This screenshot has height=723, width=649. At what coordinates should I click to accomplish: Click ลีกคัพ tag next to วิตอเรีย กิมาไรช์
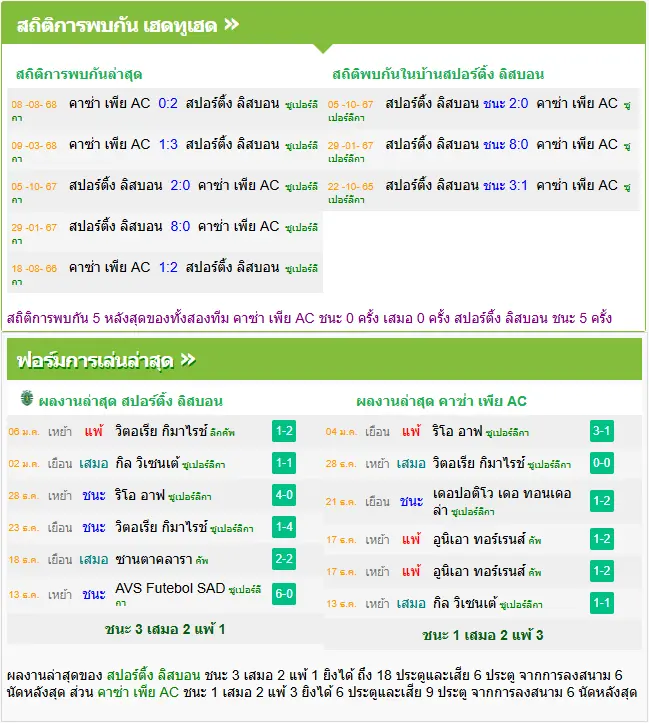222,433
